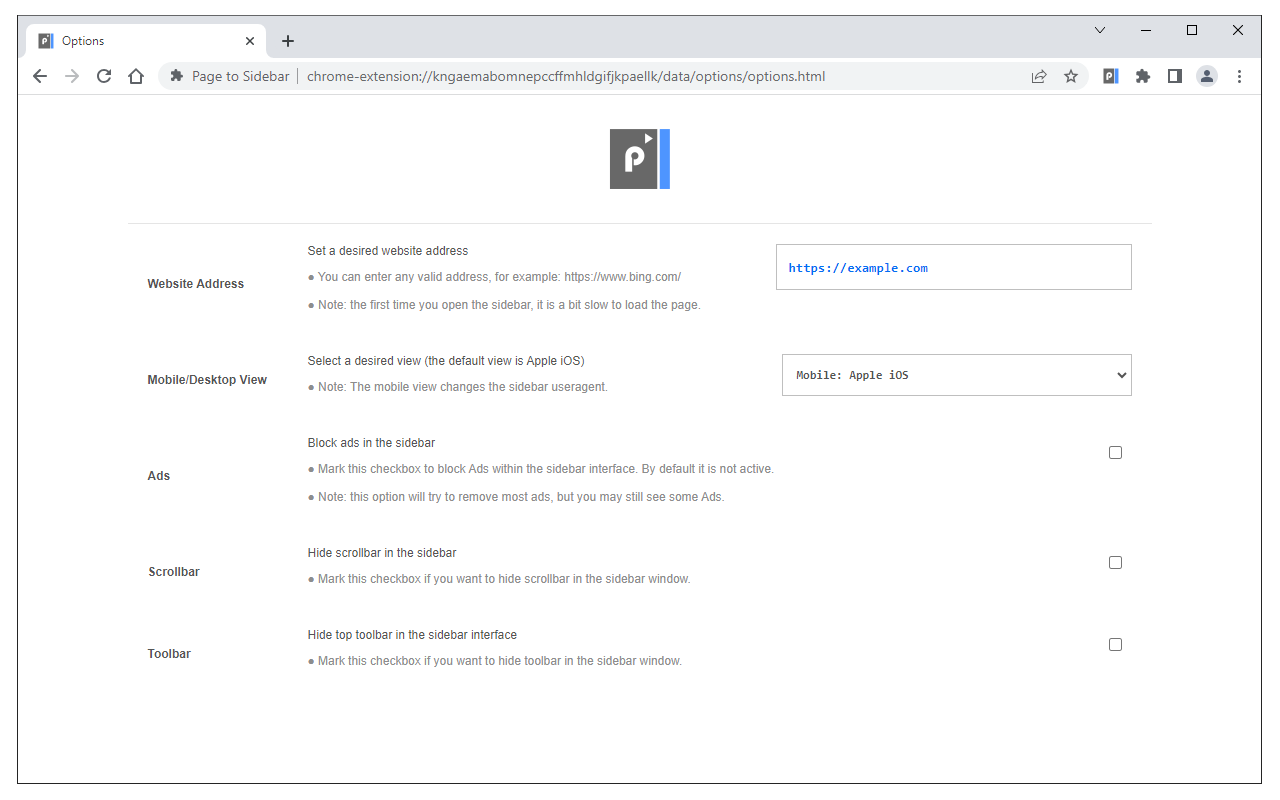Click 'Select a desired view' description text
This screenshot has height=800, width=1280.
(x=446, y=361)
